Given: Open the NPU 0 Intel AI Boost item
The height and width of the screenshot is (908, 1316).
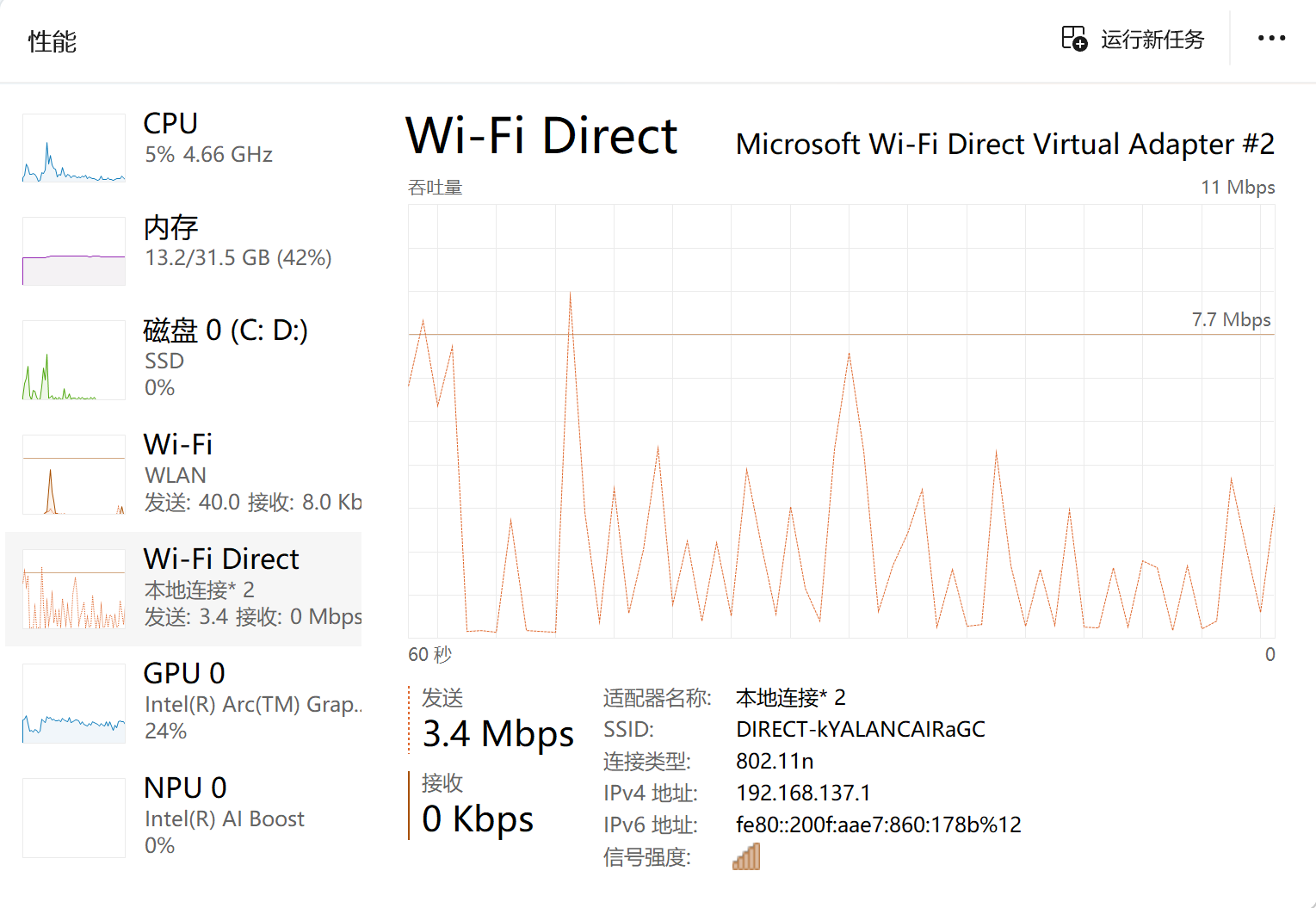Looking at the screenshot, I should [x=183, y=817].
